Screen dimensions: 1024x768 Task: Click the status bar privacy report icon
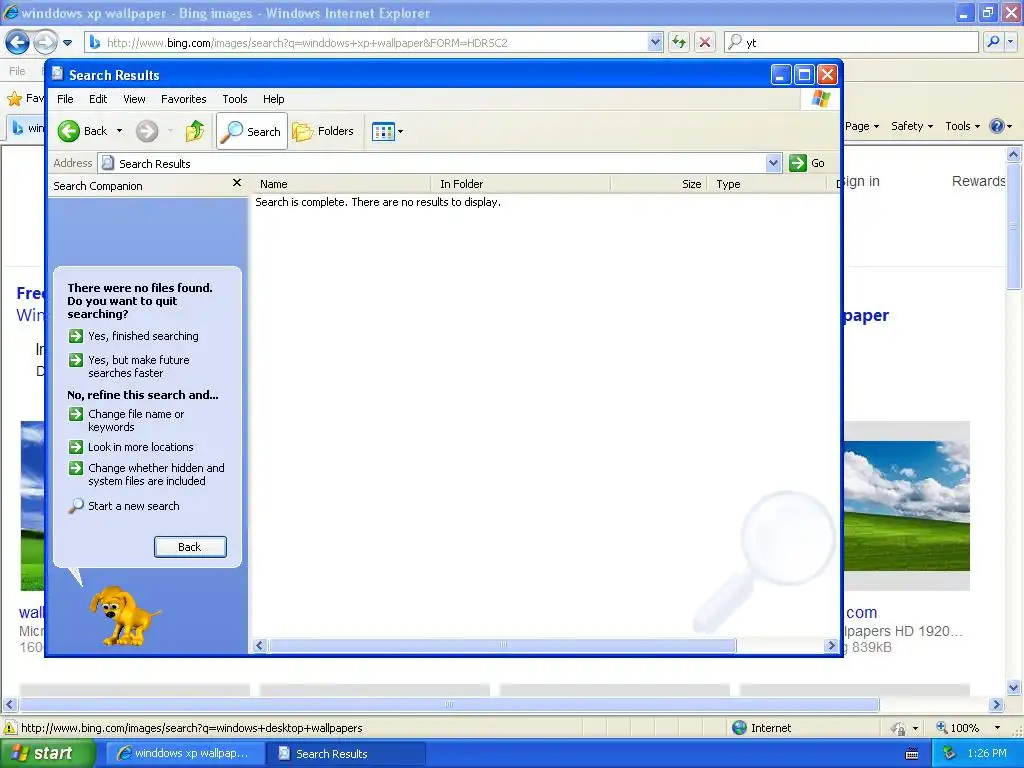point(899,728)
